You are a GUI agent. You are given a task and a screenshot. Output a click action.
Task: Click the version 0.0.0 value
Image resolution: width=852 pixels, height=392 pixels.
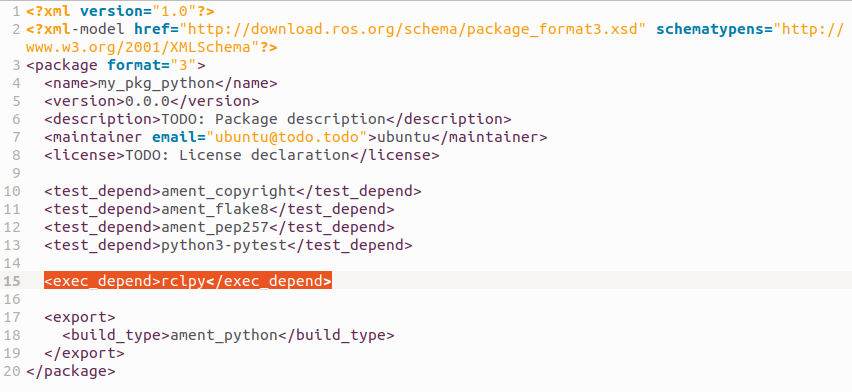pyautogui.click(x=147, y=101)
